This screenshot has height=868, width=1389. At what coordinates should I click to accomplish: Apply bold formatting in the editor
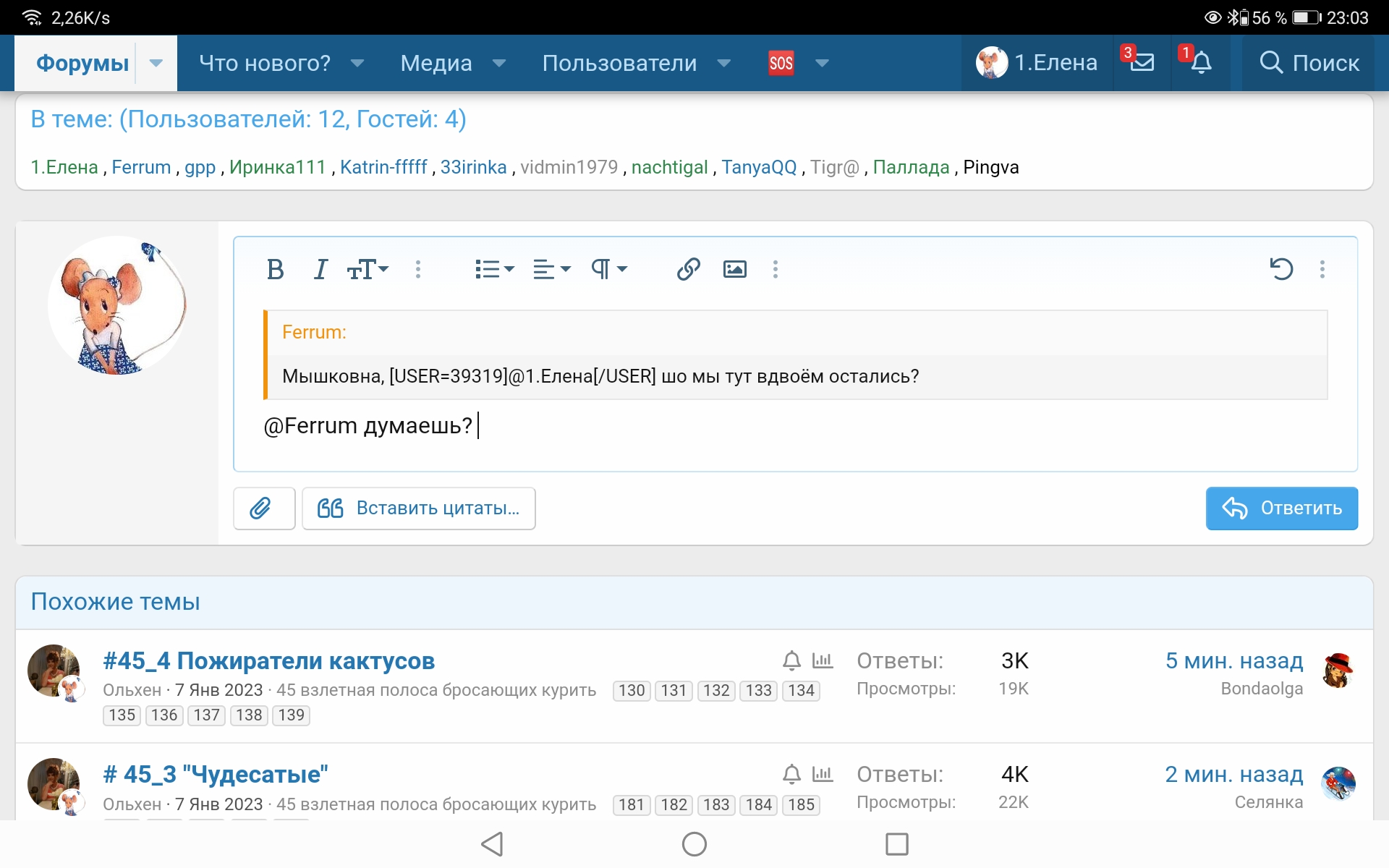click(275, 269)
